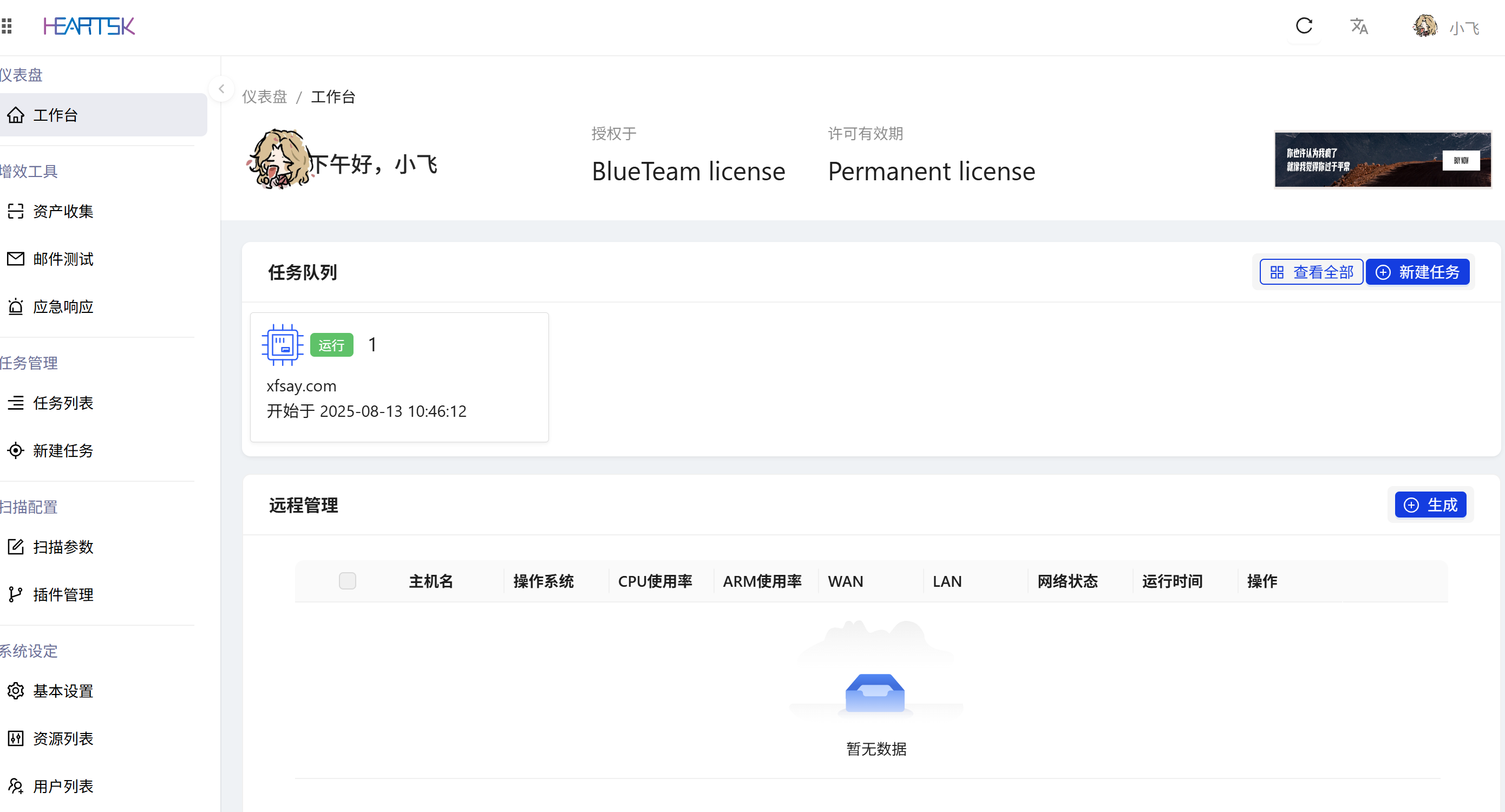Viewport: 1505px width, 812px height.
Task: Click the 查看全部 button
Action: [x=1311, y=272]
